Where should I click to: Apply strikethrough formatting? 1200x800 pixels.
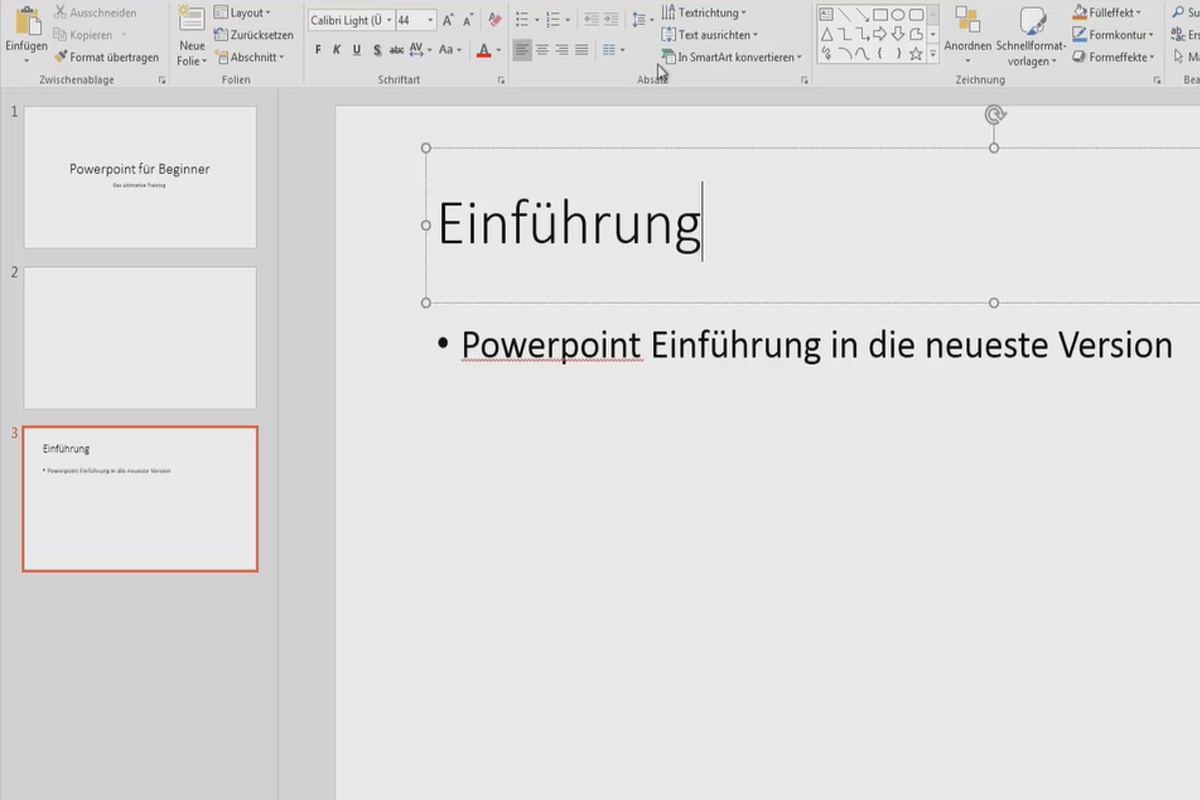[x=396, y=48]
